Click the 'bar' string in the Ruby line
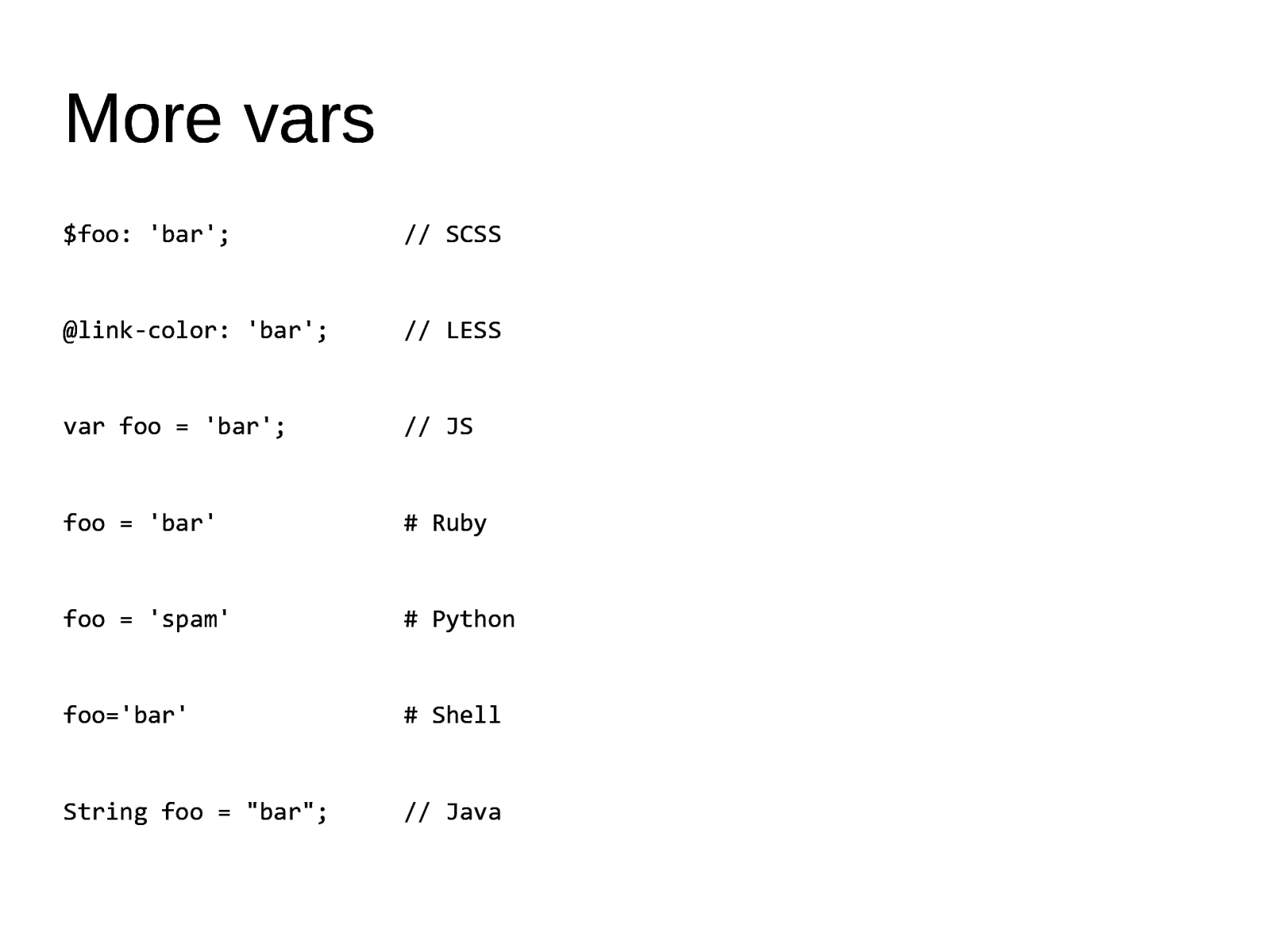This screenshot has width=1270, height=952. [182, 524]
